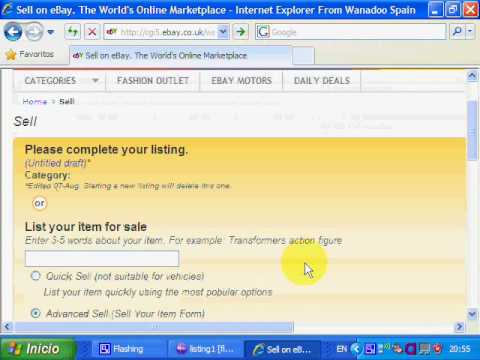
Task: Refresh the page with the green arrows icon
Action: (x=72, y=32)
